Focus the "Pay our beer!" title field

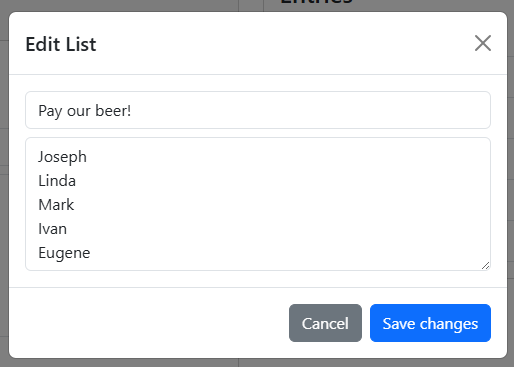click(258, 110)
